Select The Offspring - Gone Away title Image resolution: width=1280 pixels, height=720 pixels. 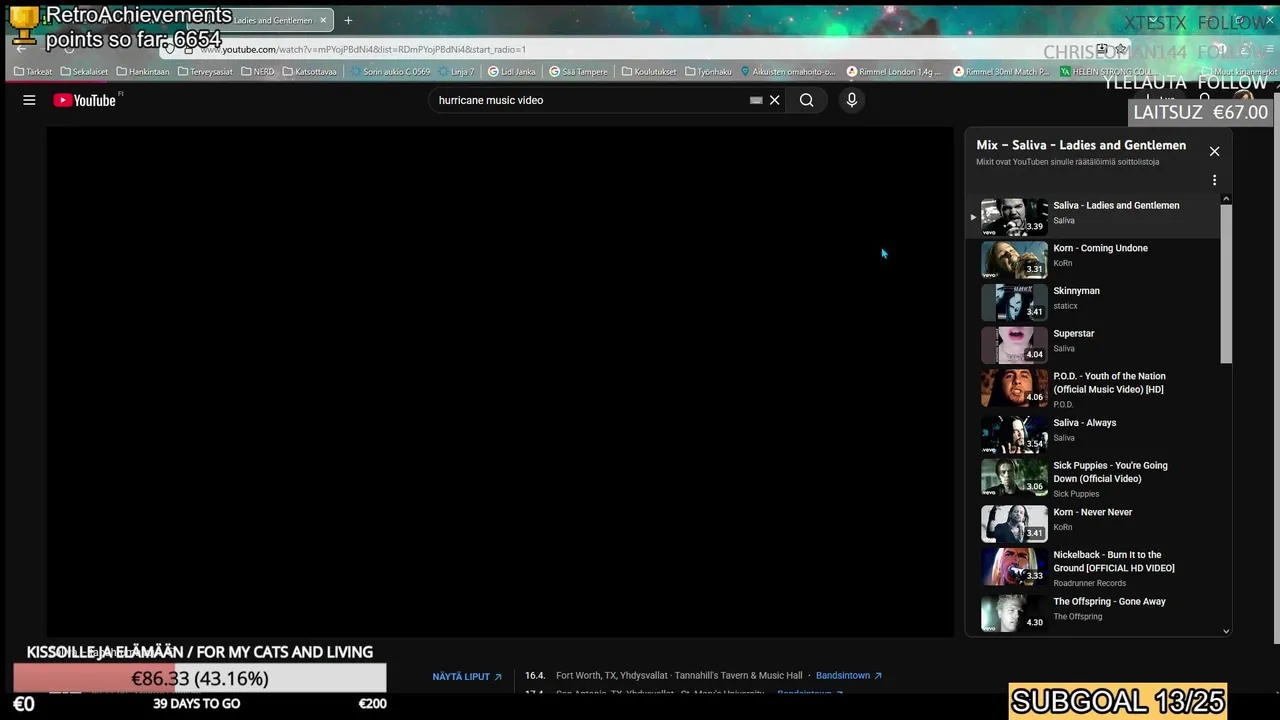(x=1109, y=602)
